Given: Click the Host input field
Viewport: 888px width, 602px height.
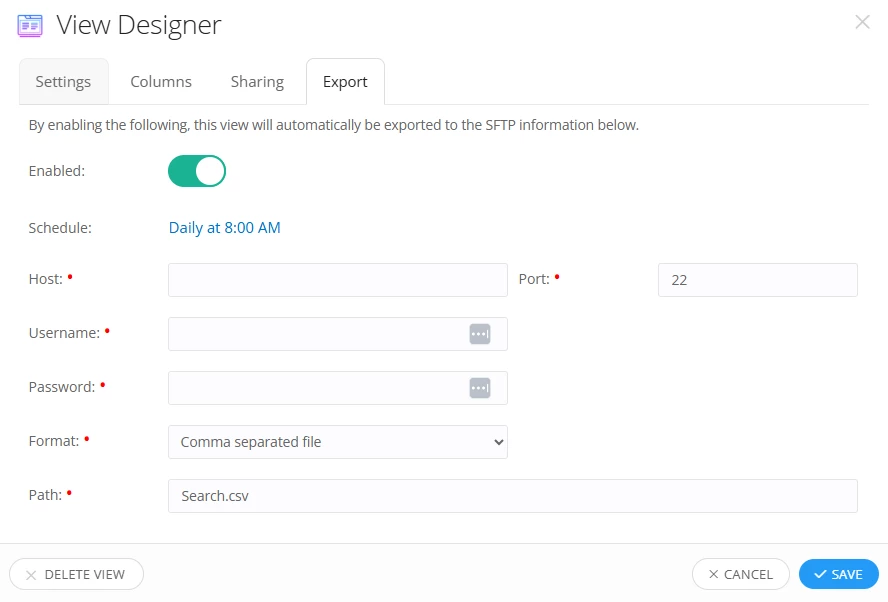Looking at the screenshot, I should (338, 280).
